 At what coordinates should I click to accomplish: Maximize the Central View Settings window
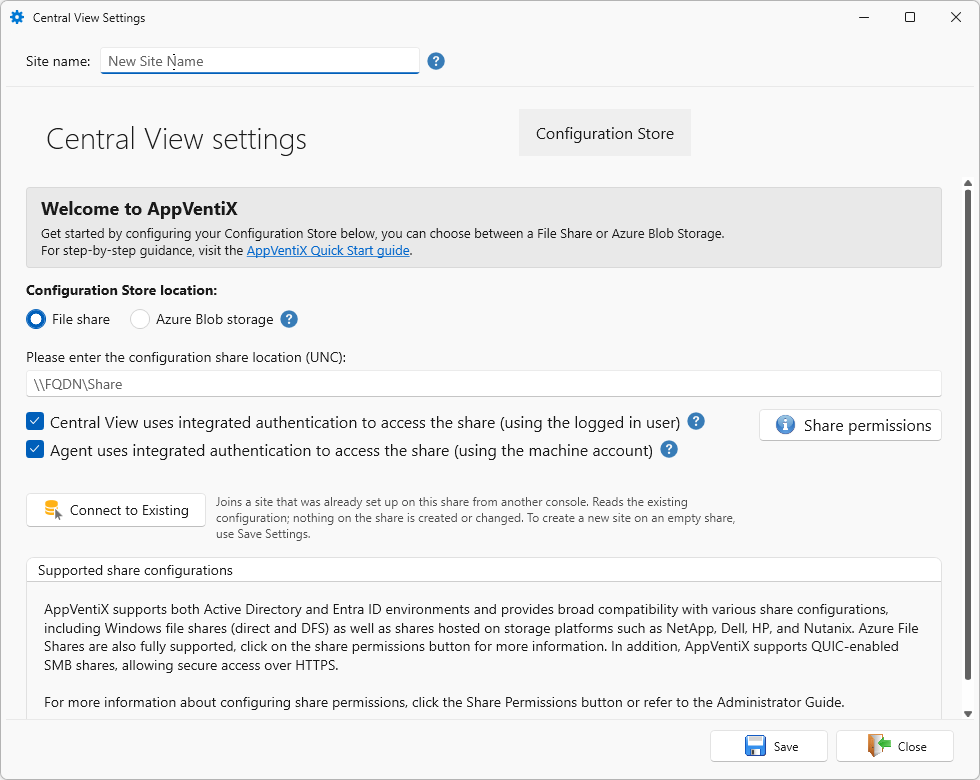[910, 18]
